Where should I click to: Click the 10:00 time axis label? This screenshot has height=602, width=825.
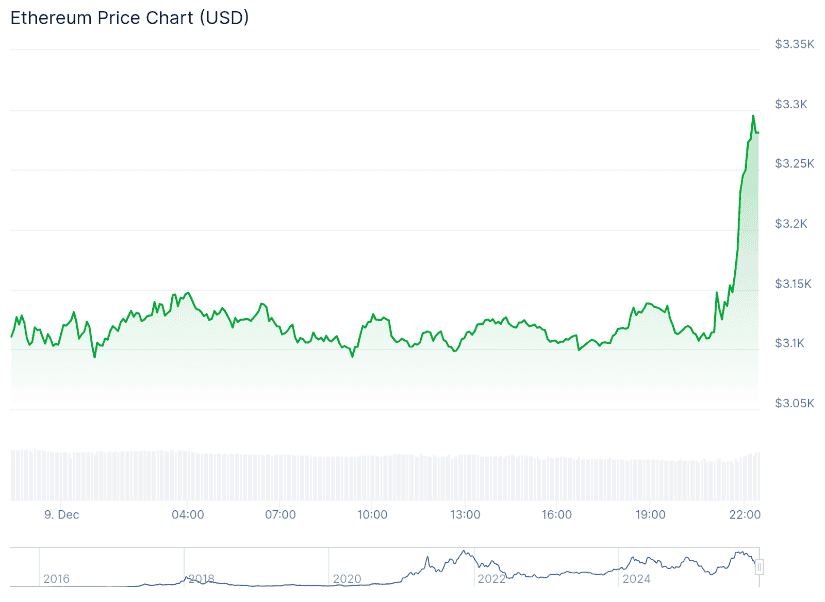pyautogui.click(x=372, y=515)
